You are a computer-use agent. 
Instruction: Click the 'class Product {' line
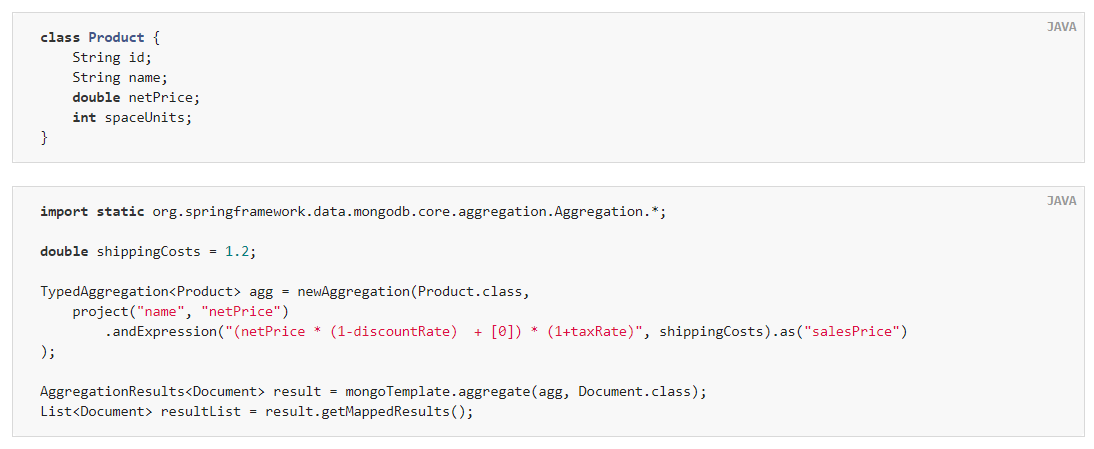tap(100, 38)
